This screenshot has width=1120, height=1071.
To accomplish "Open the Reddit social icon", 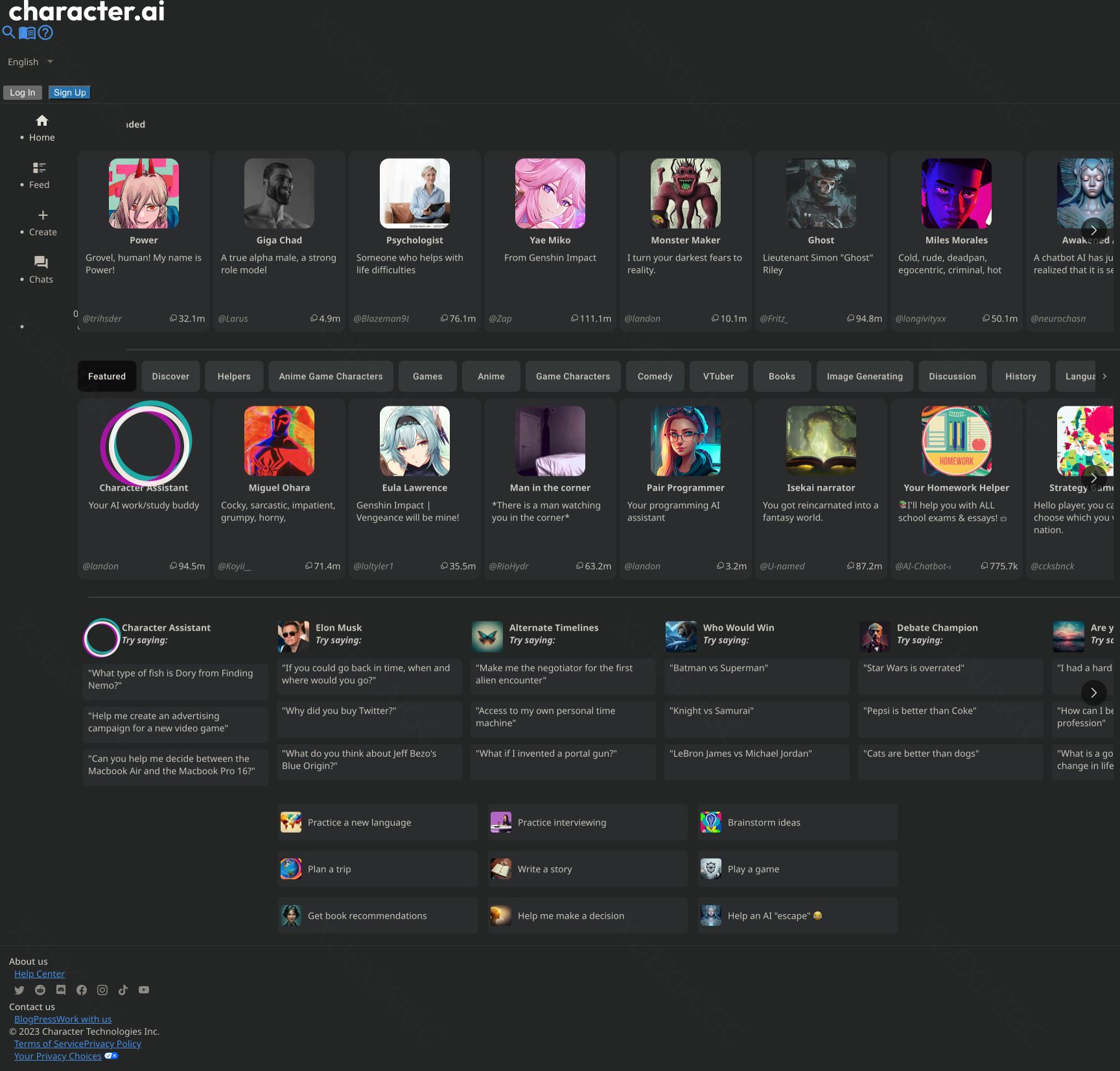I will 40,989.
